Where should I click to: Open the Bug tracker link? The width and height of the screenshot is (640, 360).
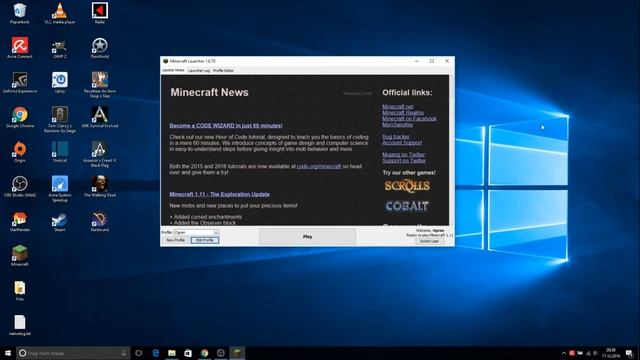pyautogui.click(x=396, y=137)
